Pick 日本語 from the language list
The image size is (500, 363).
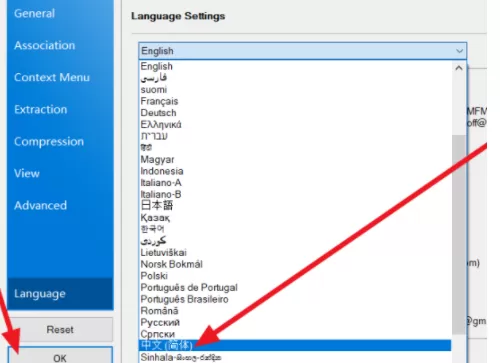click(x=295, y=206)
